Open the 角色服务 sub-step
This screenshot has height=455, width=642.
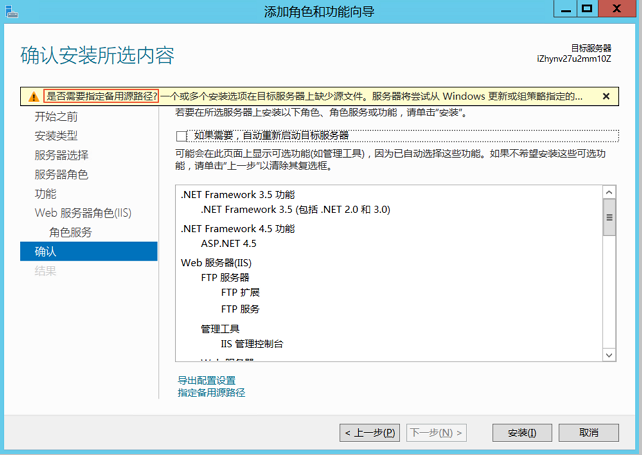pyautogui.click(x=70, y=232)
